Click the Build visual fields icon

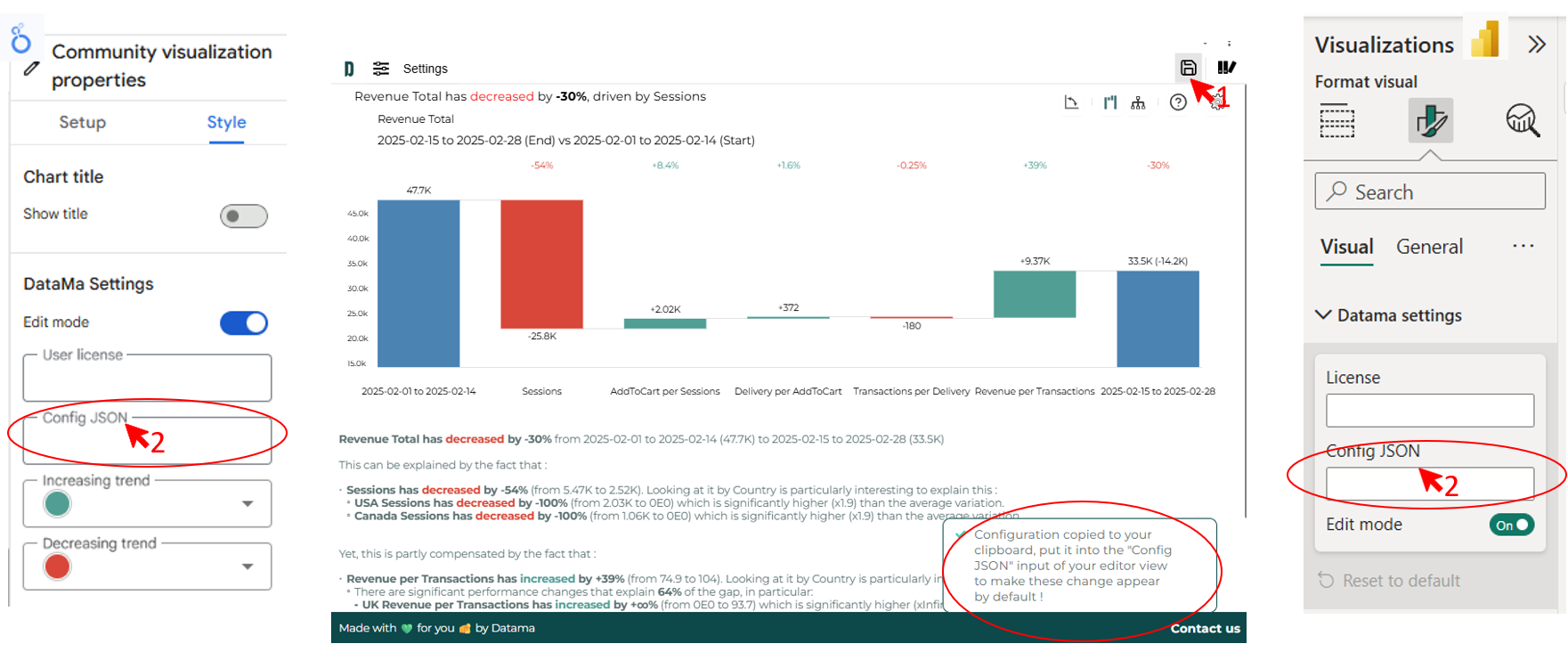pos(1336,120)
